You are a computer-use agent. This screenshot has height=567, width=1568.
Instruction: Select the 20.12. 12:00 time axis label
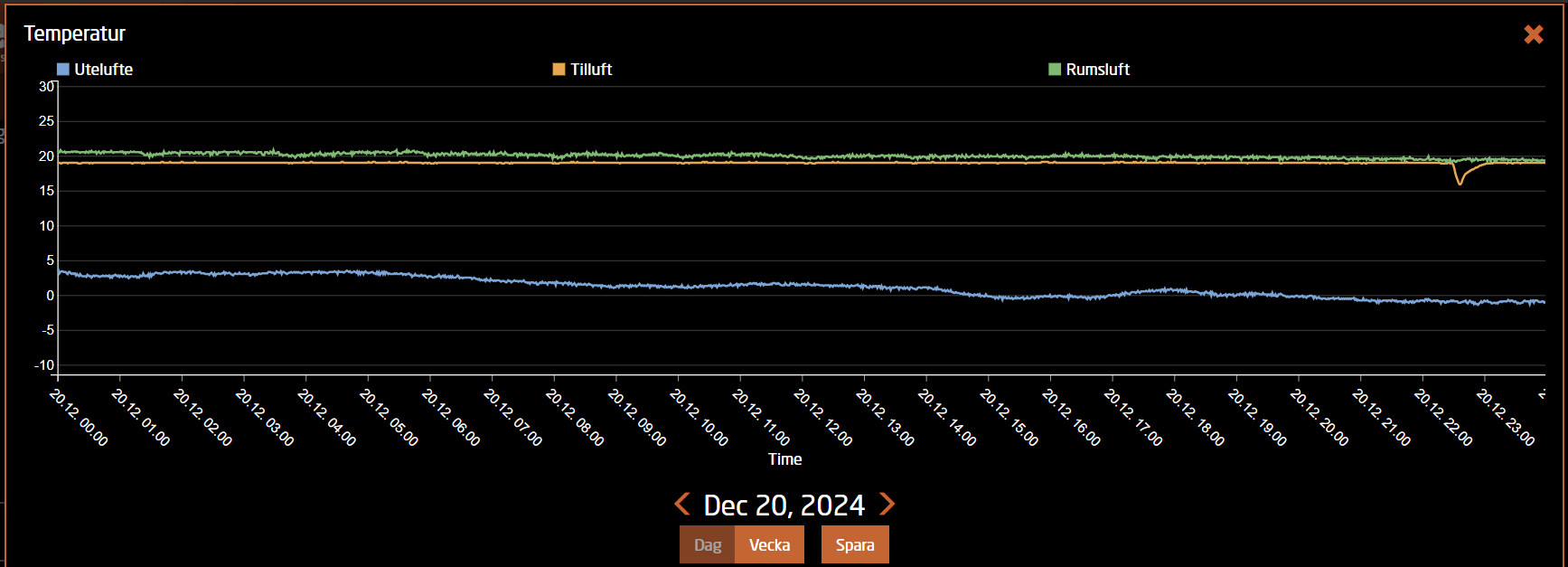click(823, 417)
